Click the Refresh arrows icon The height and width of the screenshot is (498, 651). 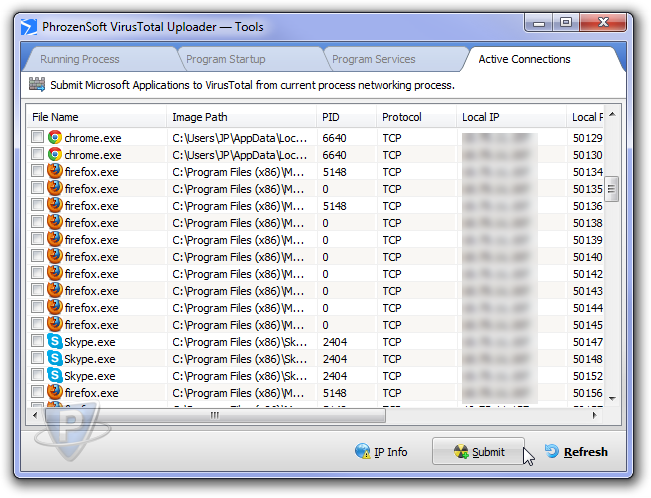(552, 452)
